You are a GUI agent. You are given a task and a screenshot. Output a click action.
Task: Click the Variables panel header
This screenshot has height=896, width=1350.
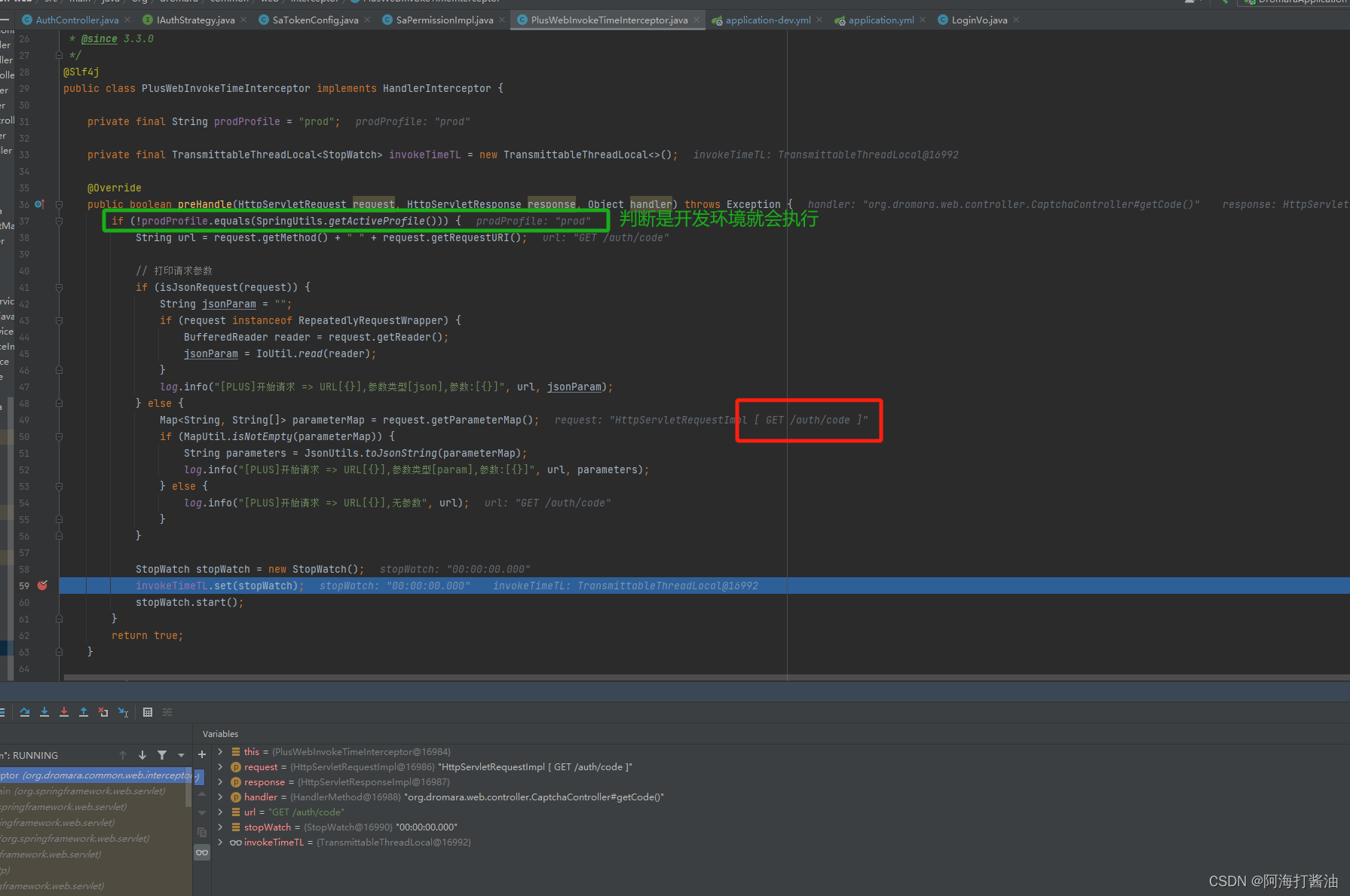click(220, 734)
